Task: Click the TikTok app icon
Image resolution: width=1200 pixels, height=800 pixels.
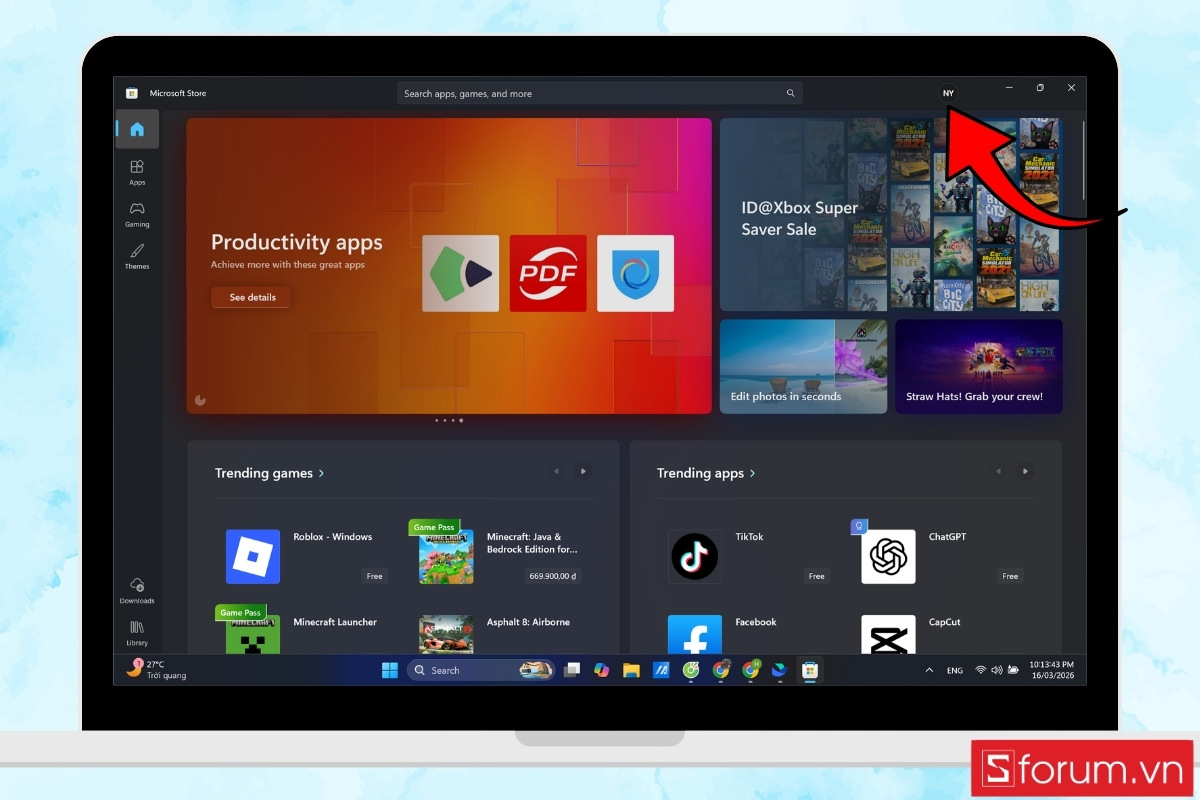Action: 694,556
